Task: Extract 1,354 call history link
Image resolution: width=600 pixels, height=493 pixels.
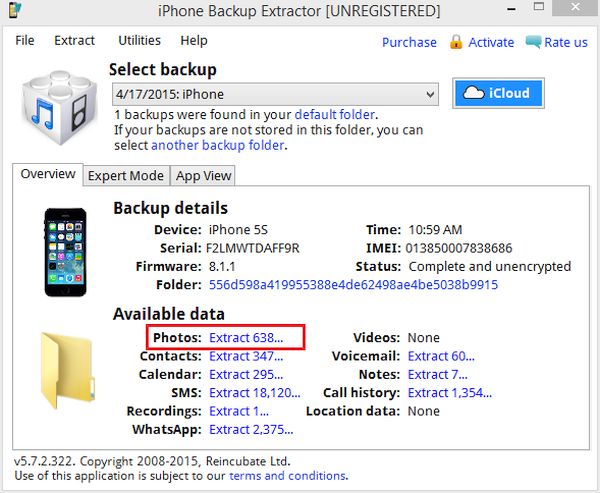Action: click(450, 393)
